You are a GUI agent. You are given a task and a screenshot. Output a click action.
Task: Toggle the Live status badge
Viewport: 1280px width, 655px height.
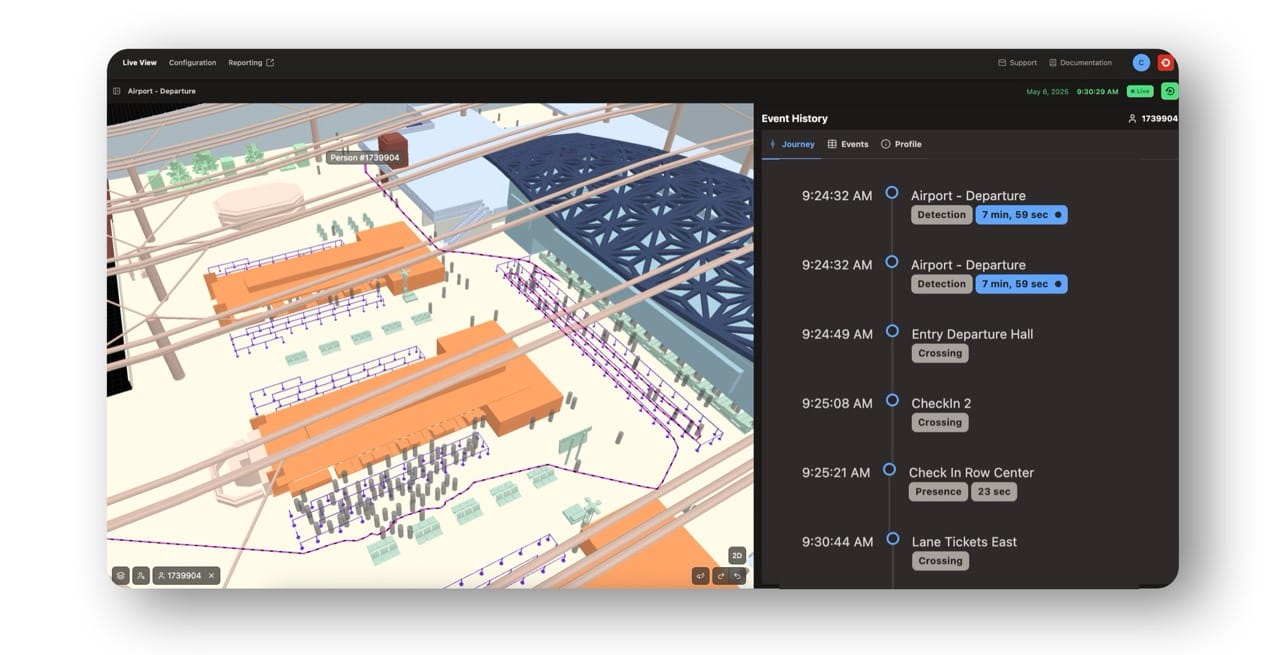coord(1140,90)
